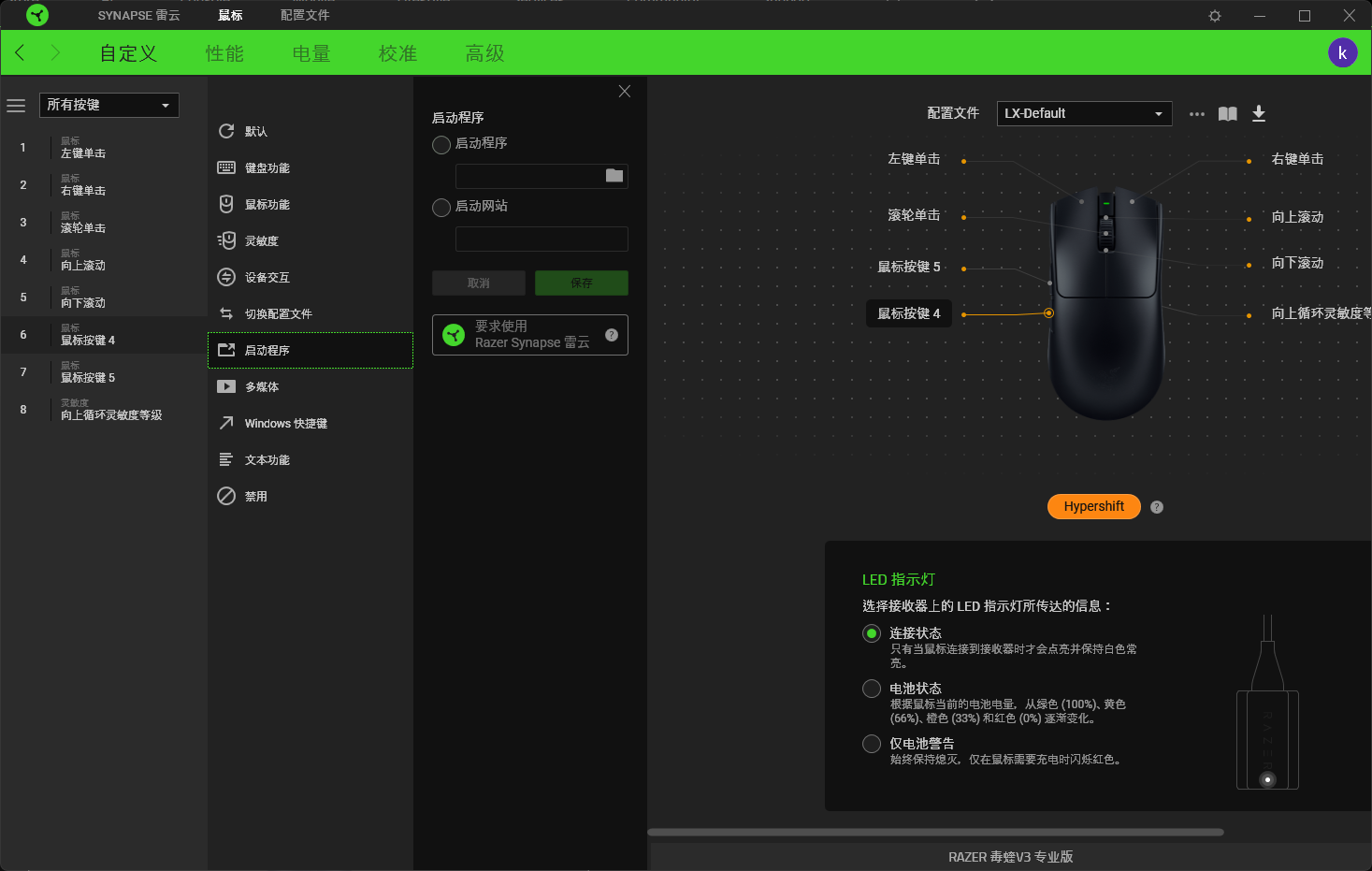
Task: Click the green Razer icon in 要求使用 box
Action: 454,335
